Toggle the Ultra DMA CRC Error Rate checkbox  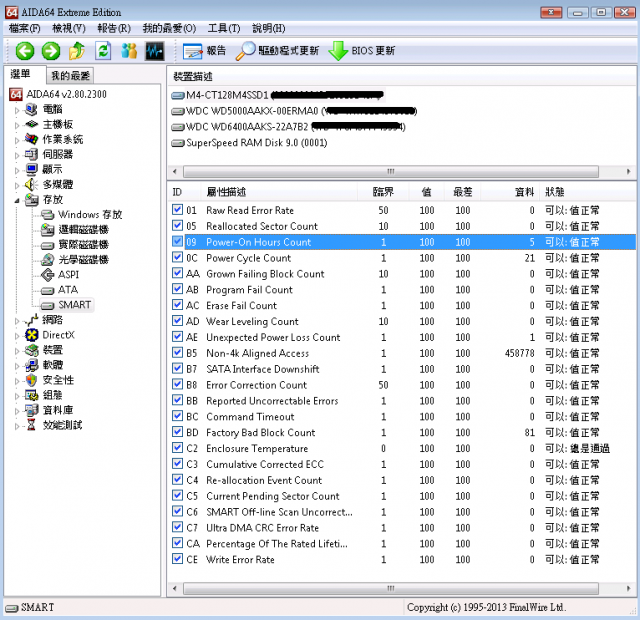177,527
